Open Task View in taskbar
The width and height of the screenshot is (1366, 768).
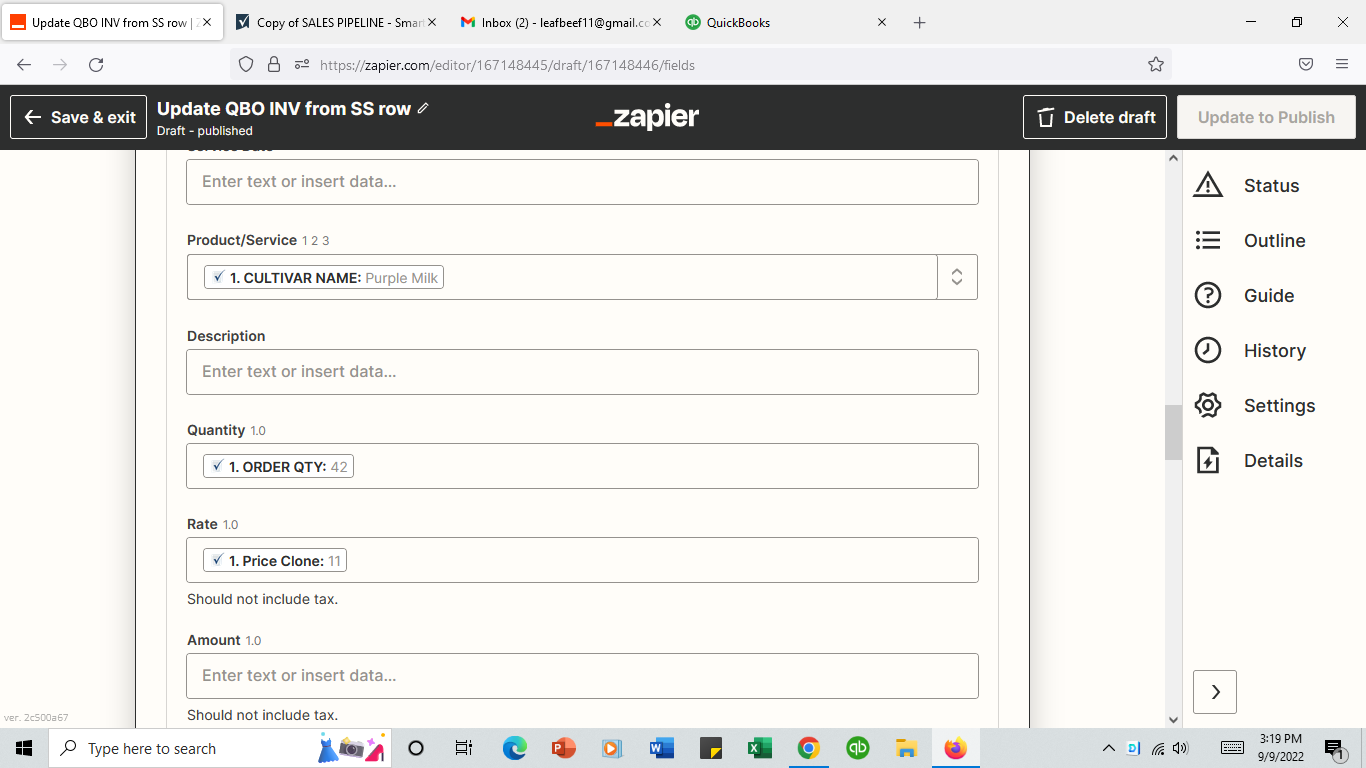[x=463, y=748]
